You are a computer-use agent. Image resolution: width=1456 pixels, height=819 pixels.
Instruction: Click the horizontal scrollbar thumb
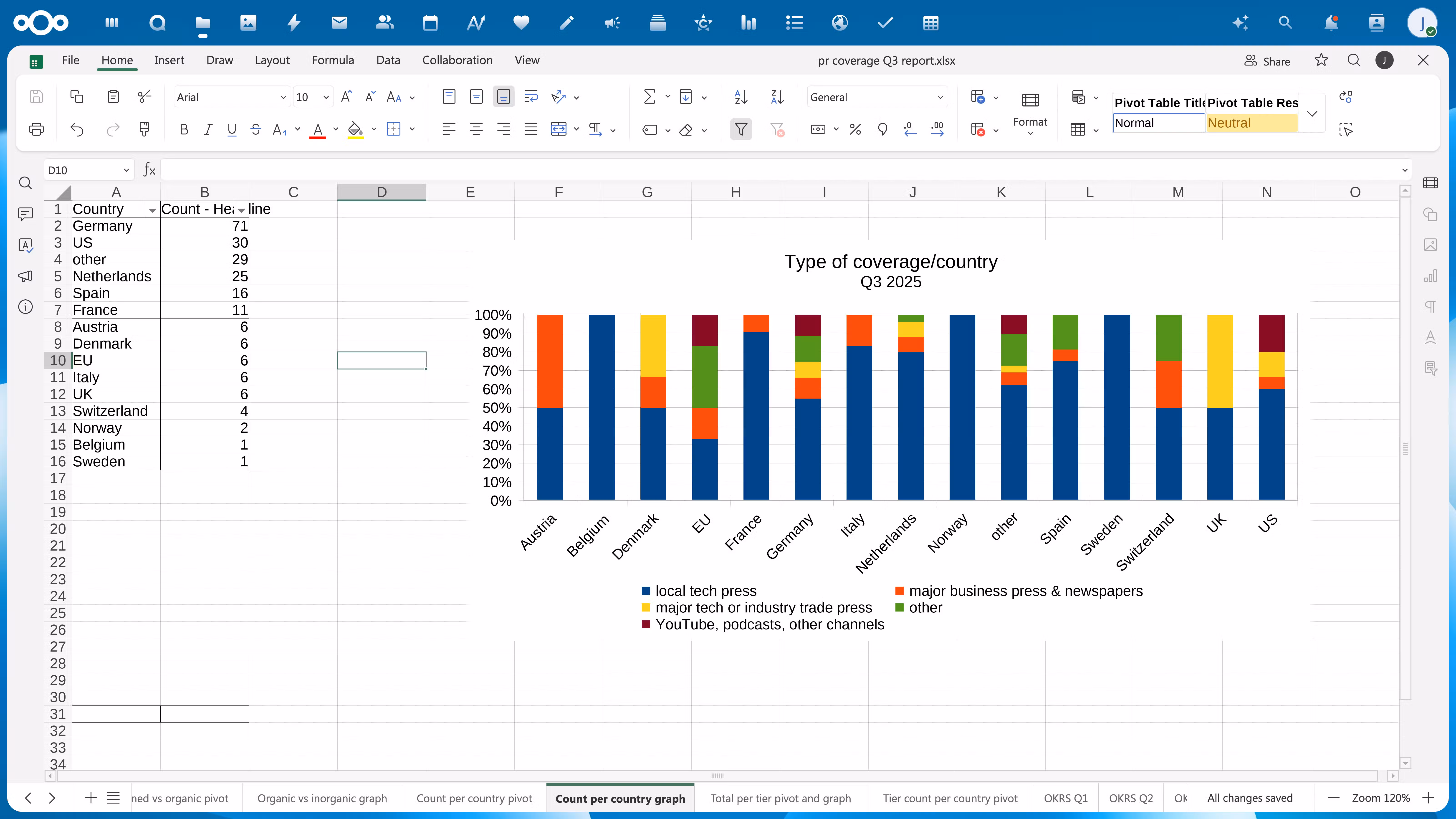(x=717, y=776)
